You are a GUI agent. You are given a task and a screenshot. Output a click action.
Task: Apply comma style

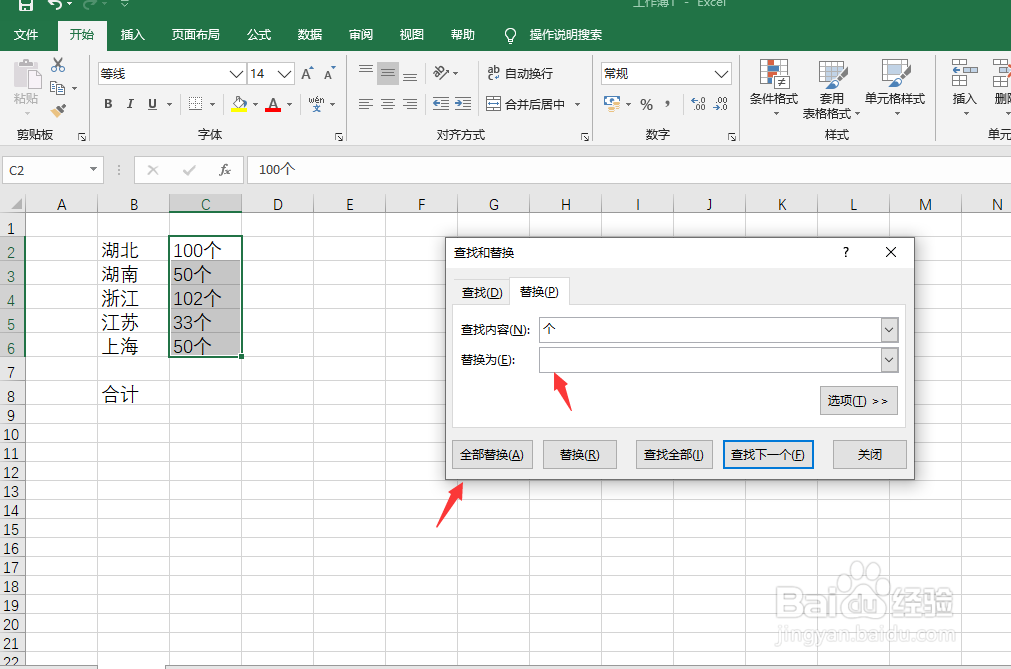pyautogui.click(x=668, y=103)
